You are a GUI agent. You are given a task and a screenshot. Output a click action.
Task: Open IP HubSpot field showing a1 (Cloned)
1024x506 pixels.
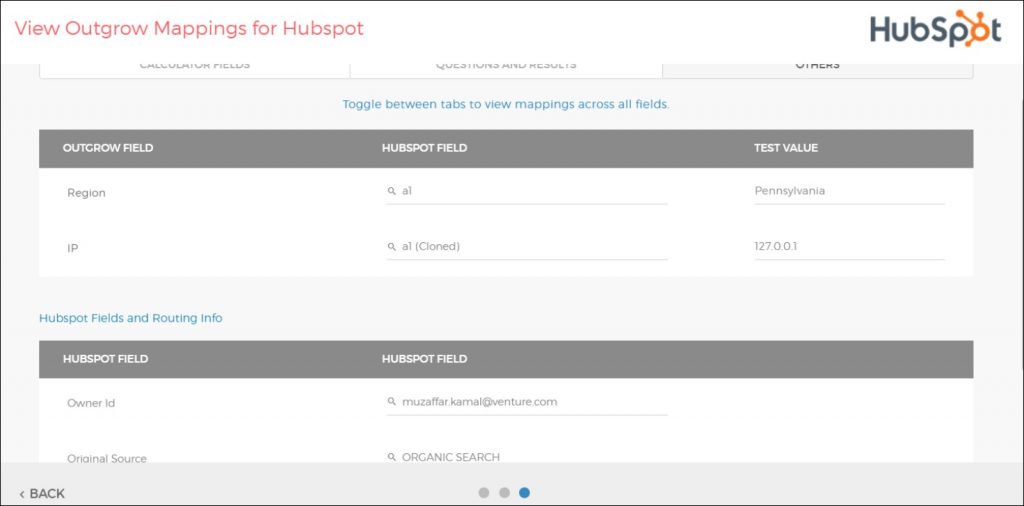click(530, 246)
